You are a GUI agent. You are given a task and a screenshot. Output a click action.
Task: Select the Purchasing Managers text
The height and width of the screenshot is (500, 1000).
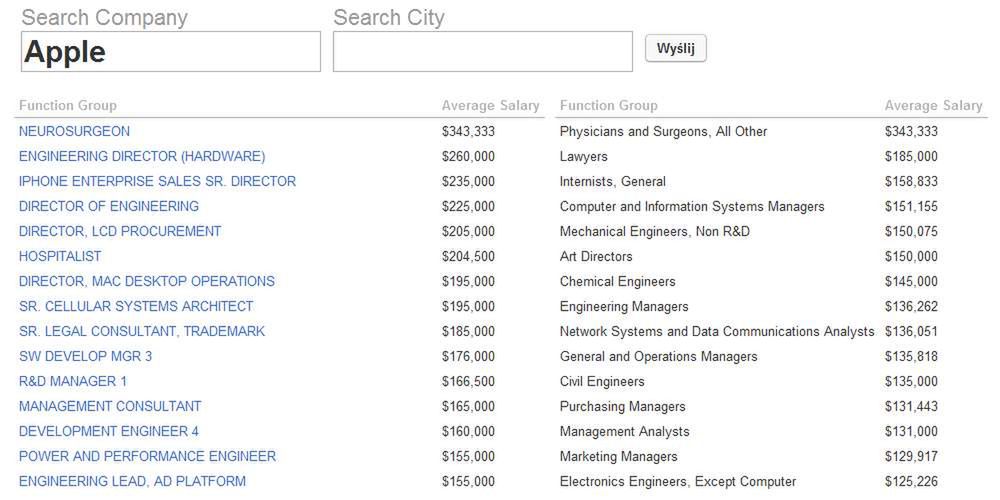tap(622, 406)
